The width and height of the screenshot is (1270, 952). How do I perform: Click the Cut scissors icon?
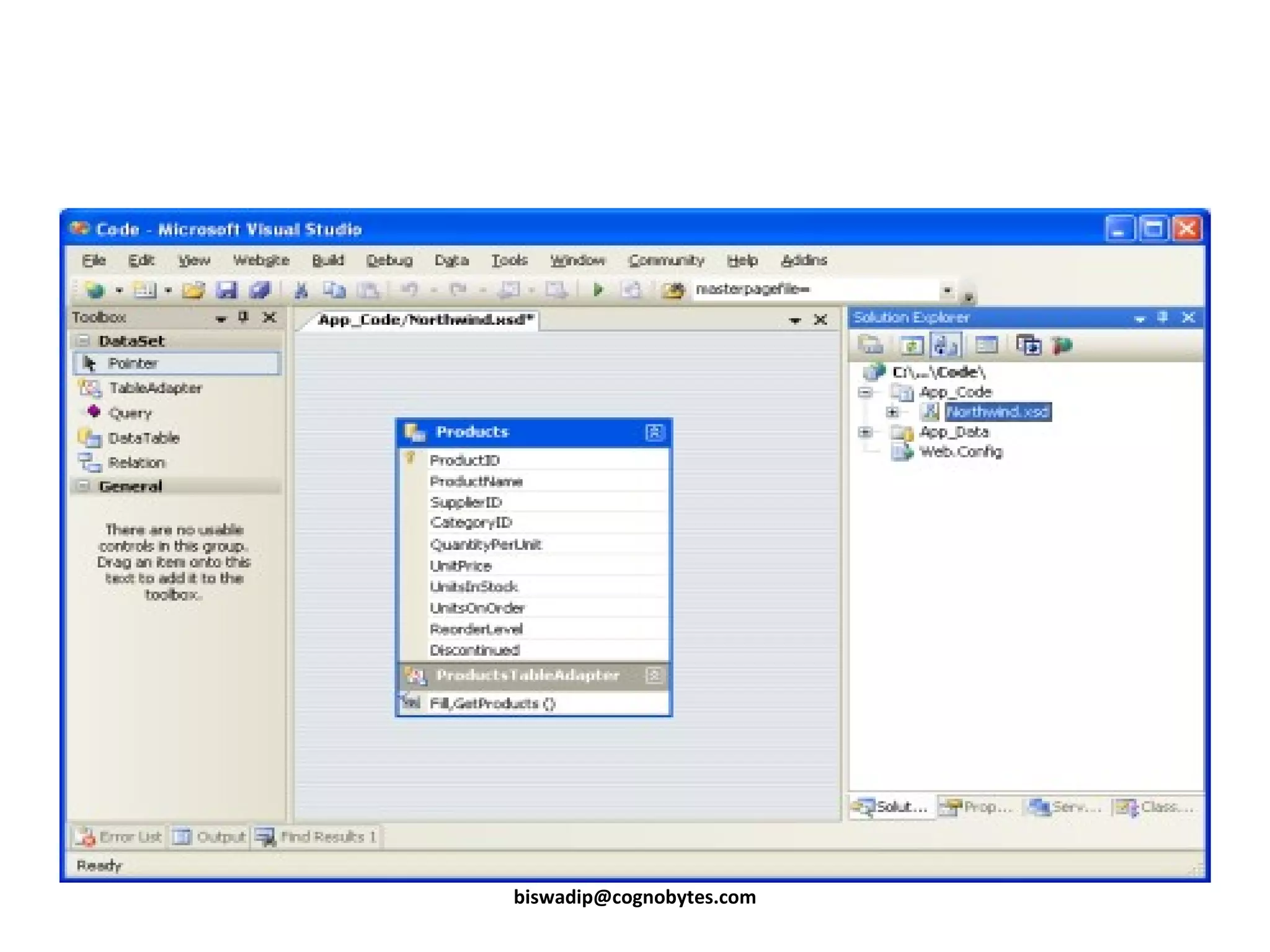pyautogui.click(x=301, y=290)
